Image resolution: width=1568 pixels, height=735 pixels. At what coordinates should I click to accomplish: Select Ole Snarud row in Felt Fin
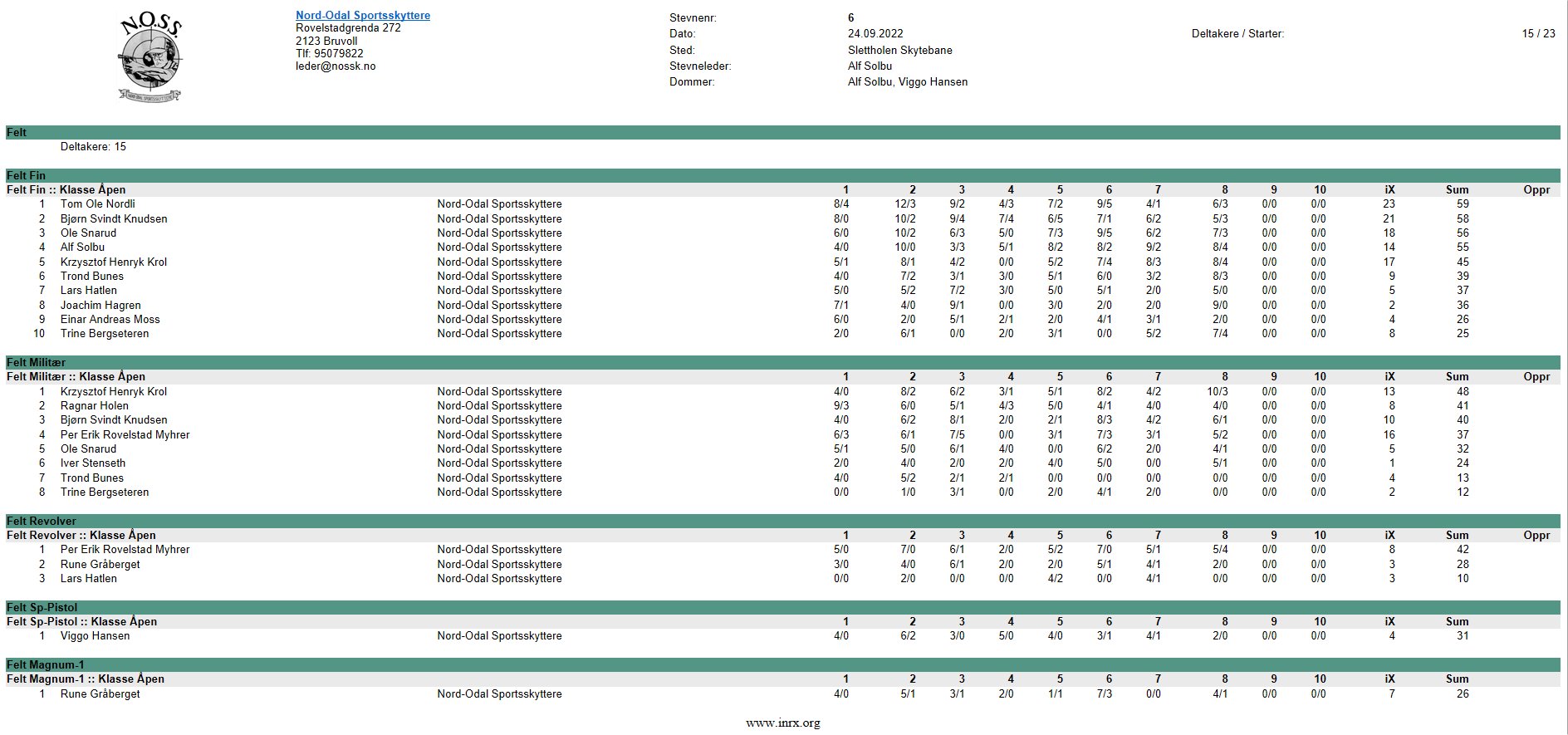click(x=783, y=233)
